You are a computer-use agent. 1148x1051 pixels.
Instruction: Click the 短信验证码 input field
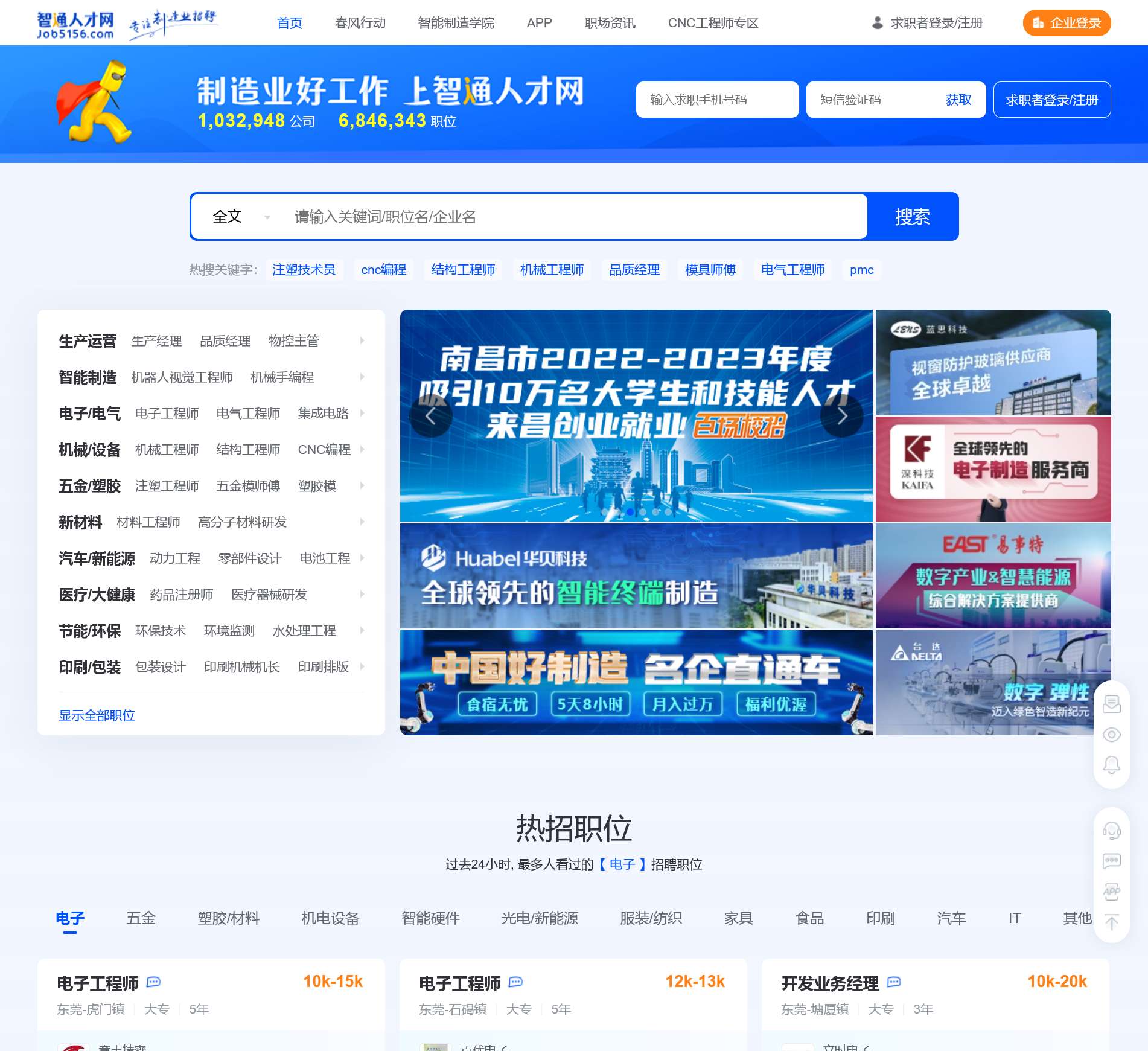875,100
